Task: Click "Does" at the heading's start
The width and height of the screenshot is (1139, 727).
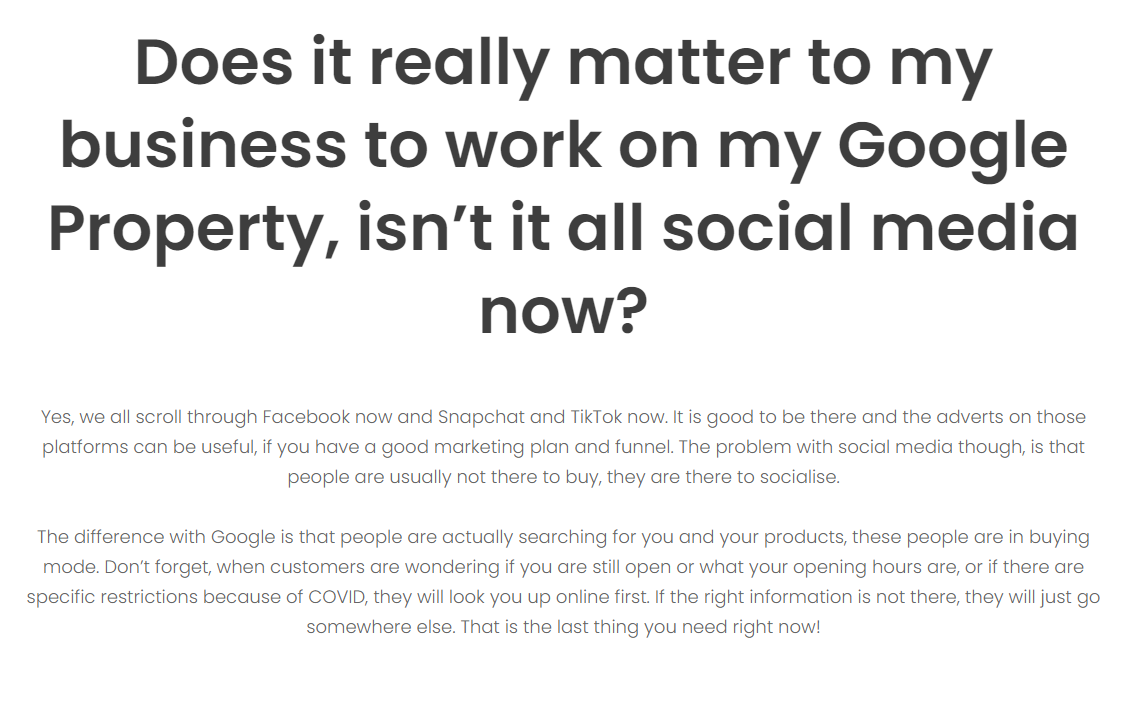Action: pos(214,62)
